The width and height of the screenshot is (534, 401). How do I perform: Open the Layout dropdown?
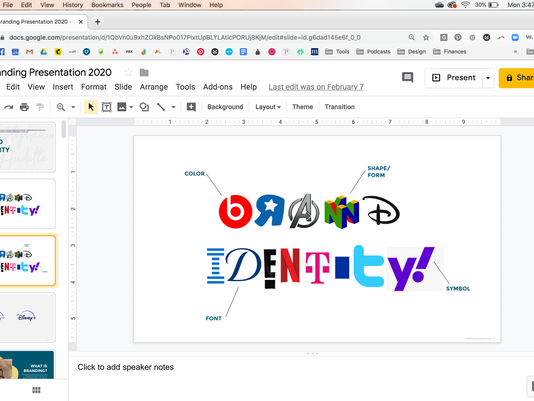pyautogui.click(x=268, y=107)
